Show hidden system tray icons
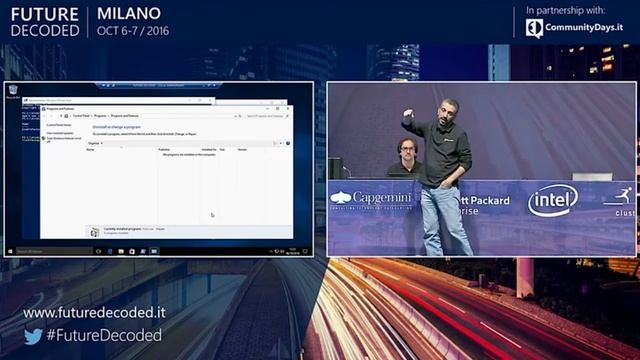Image resolution: width=640 pixels, height=360 pixels. click(271, 251)
